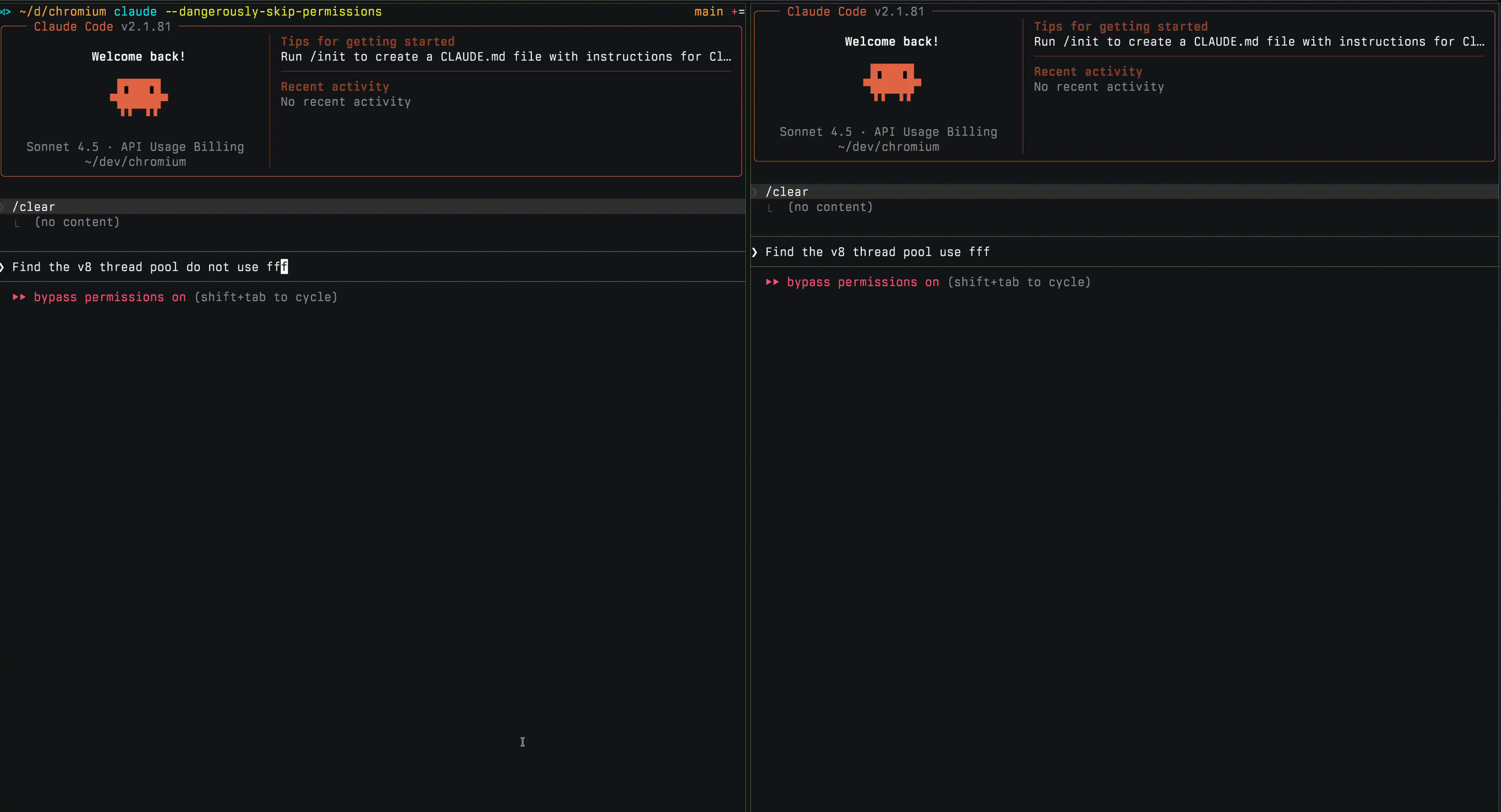This screenshot has height=812, width=1501.
Task: Click '~/dev/chromium' path in right pane welcome box
Action: tap(889, 147)
